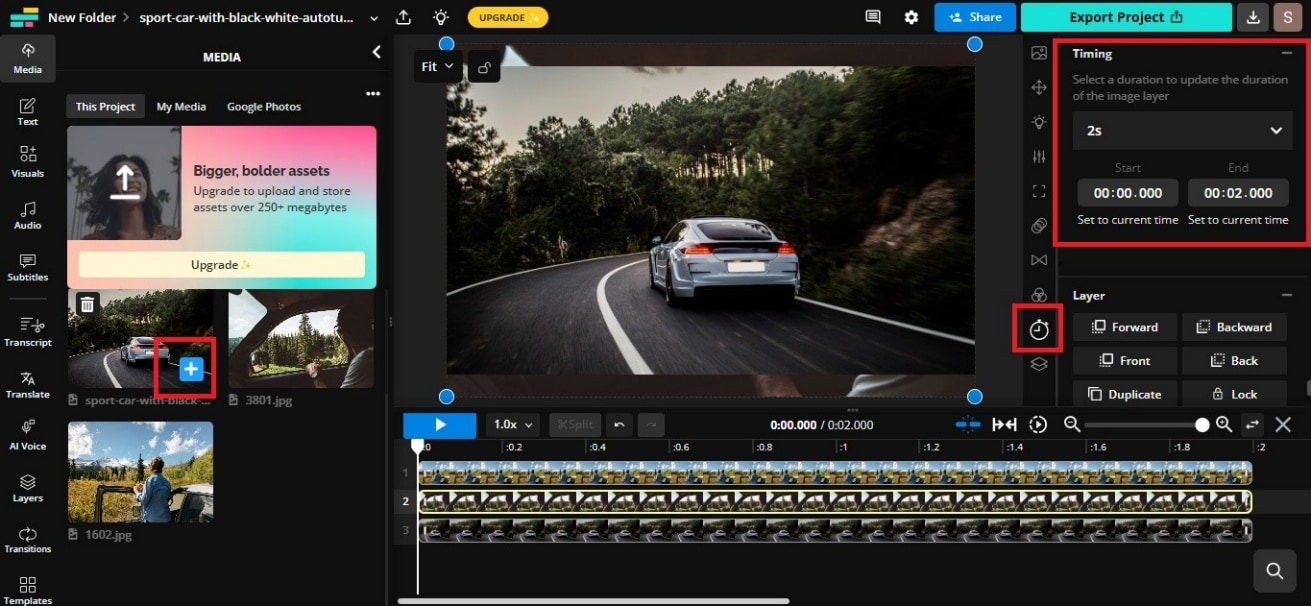Open the AI Voice tool

point(27,435)
